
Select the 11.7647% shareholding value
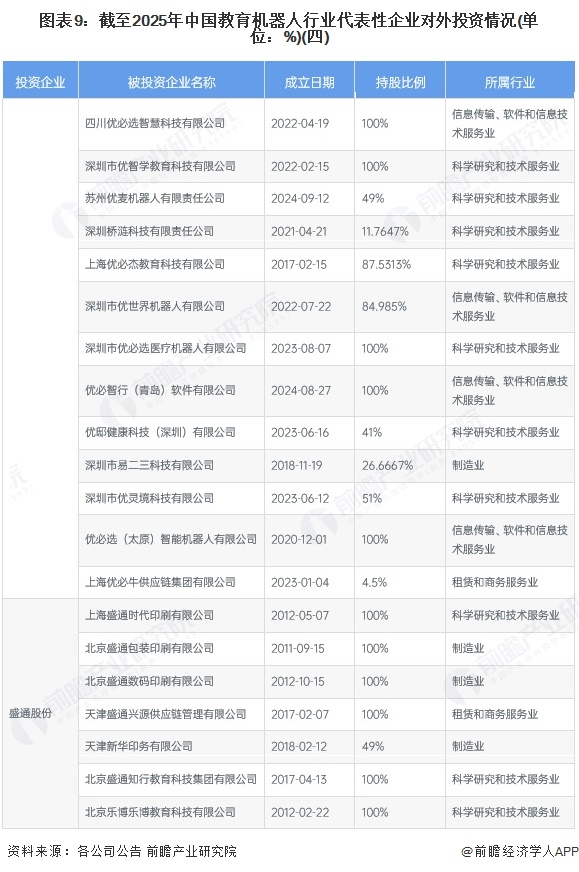point(385,231)
